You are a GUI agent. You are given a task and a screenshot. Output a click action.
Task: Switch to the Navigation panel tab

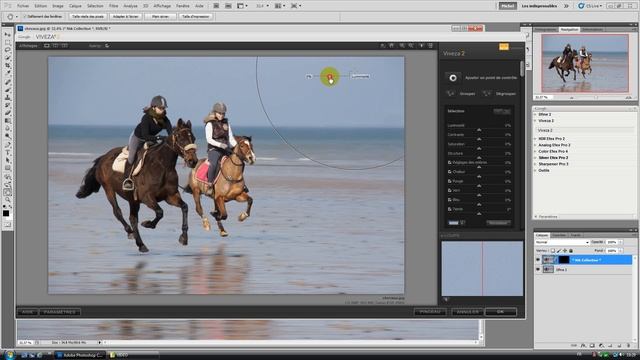point(569,29)
